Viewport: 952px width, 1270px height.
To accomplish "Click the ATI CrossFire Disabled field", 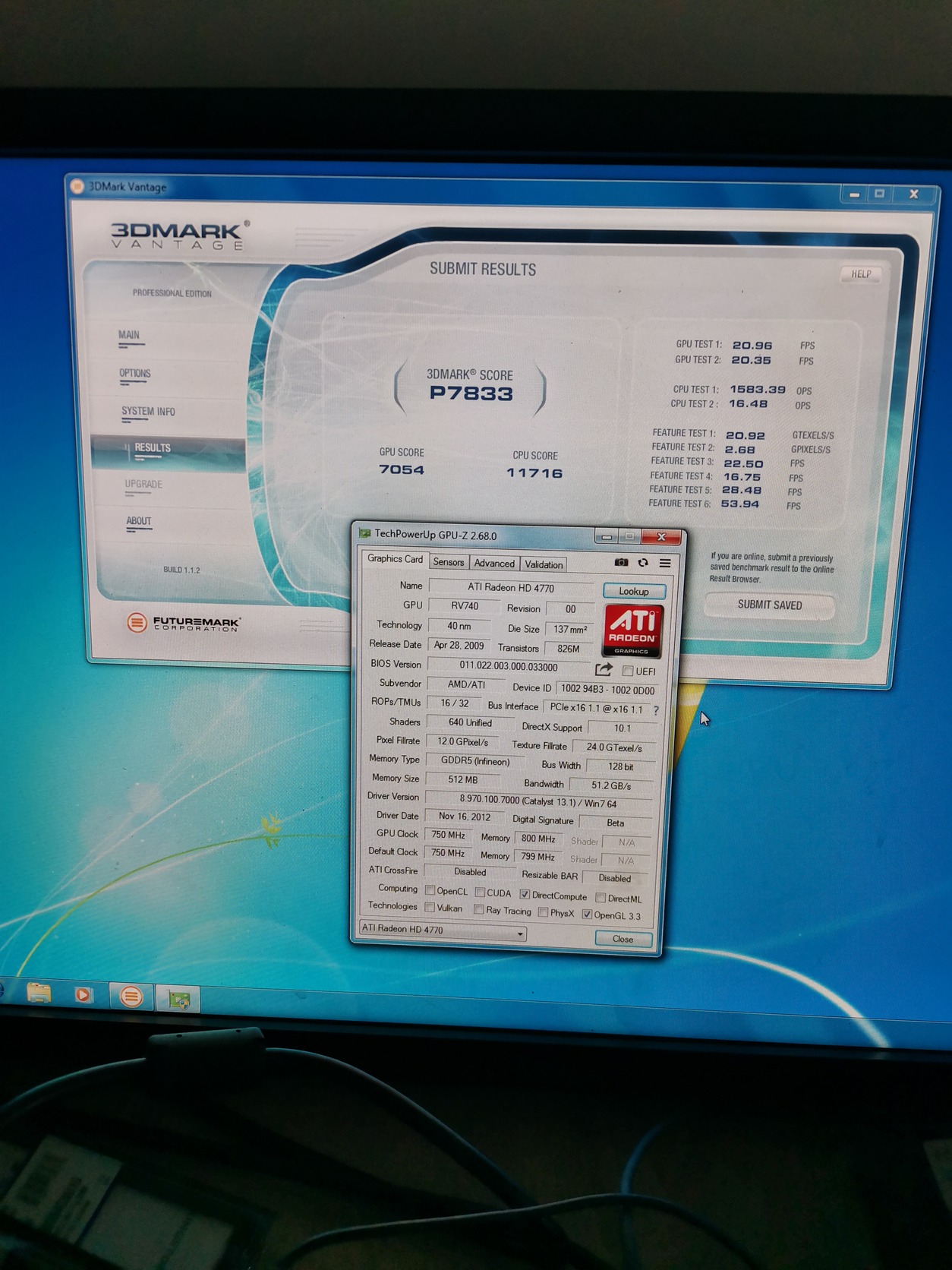I will click(x=470, y=872).
